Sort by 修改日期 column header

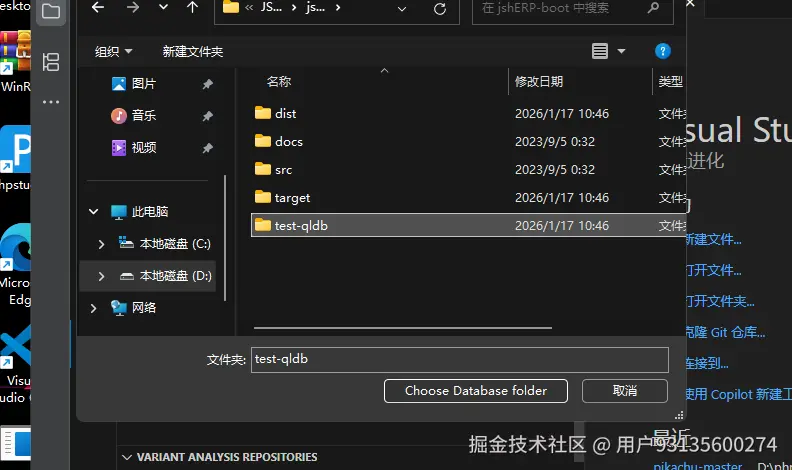(538, 81)
